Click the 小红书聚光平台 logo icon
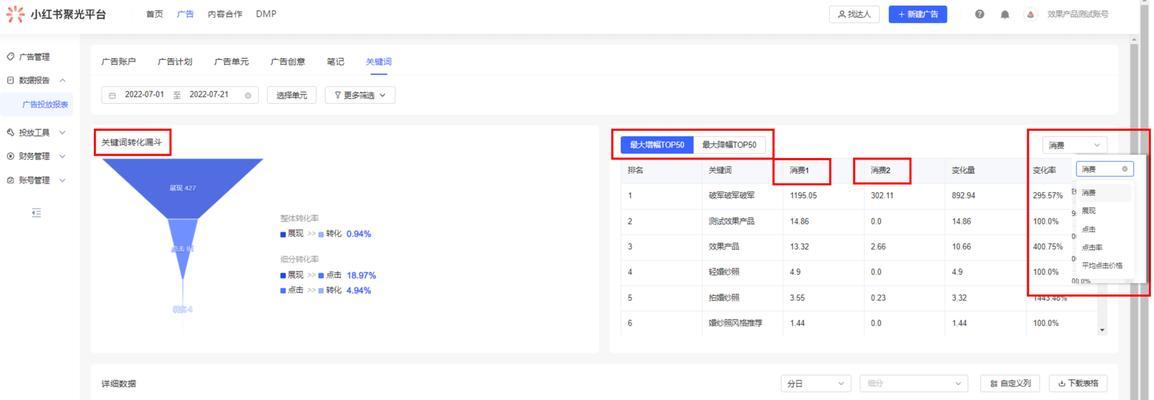The height and width of the screenshot is (400, 1154). (15, 14)
